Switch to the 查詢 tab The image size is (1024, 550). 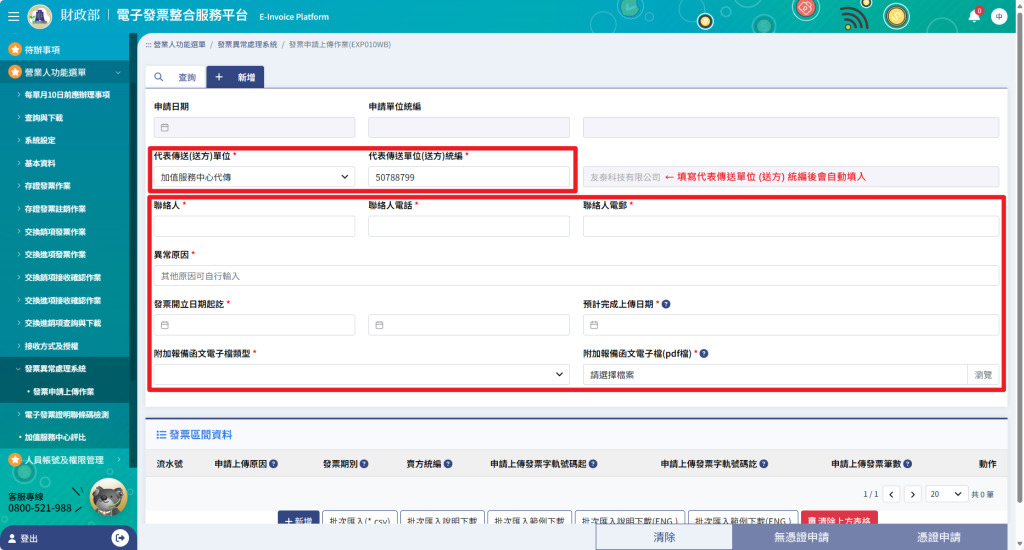(175, 77)
